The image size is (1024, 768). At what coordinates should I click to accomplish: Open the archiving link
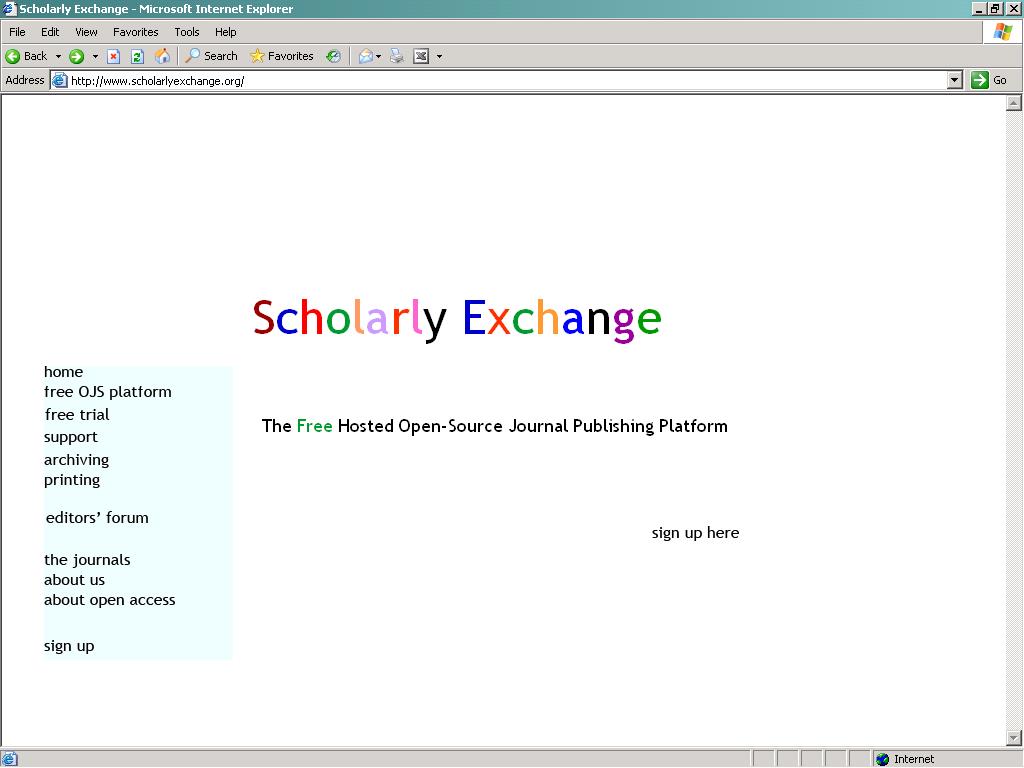[76, 460]
